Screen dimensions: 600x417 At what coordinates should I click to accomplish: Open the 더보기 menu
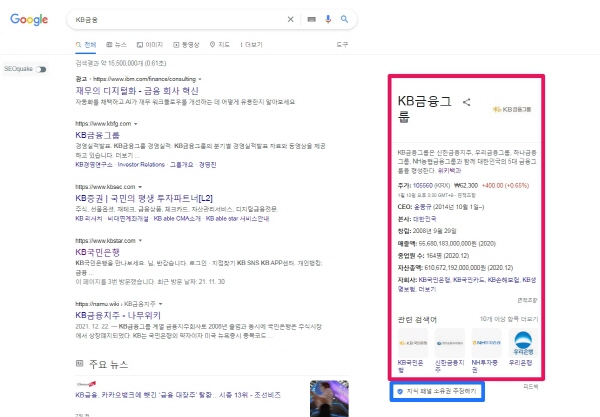coord(251,45)
